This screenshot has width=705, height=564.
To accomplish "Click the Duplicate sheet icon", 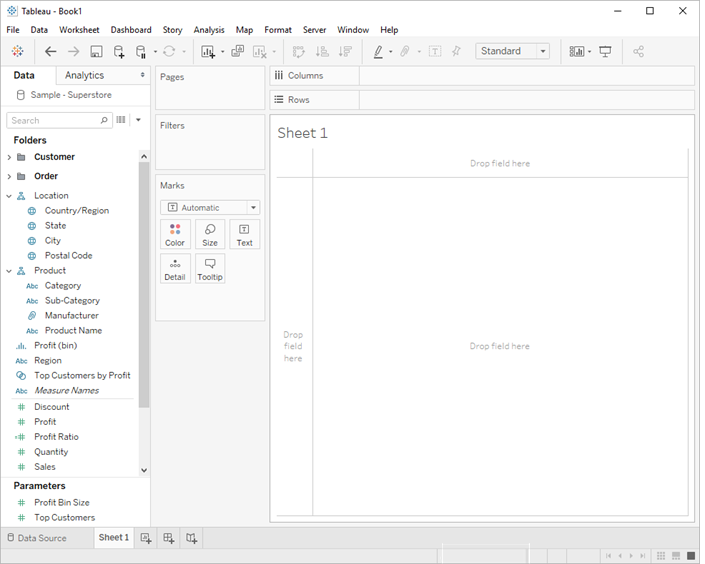I will [237, 51].
